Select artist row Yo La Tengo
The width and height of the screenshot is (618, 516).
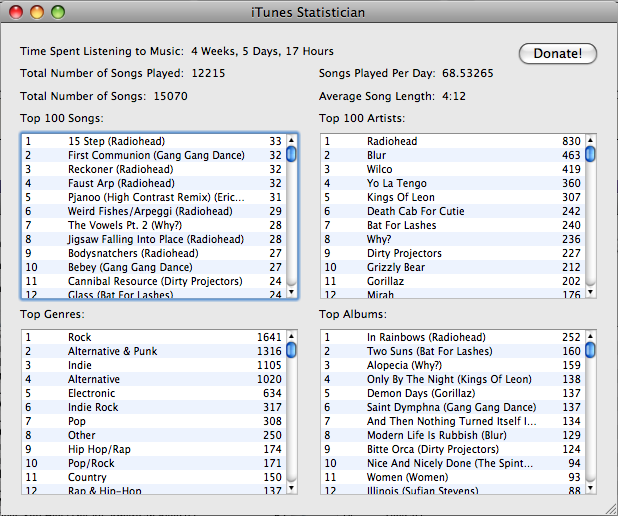pos(453,183)
